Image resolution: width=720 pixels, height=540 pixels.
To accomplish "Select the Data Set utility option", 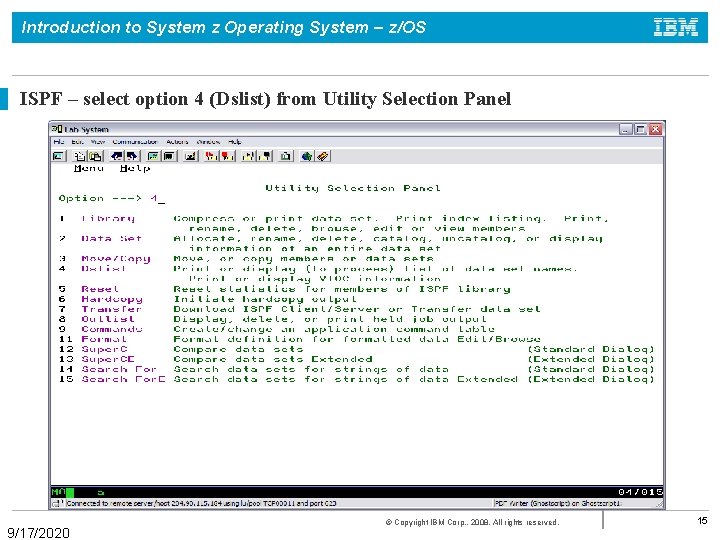I will point(112,239).
